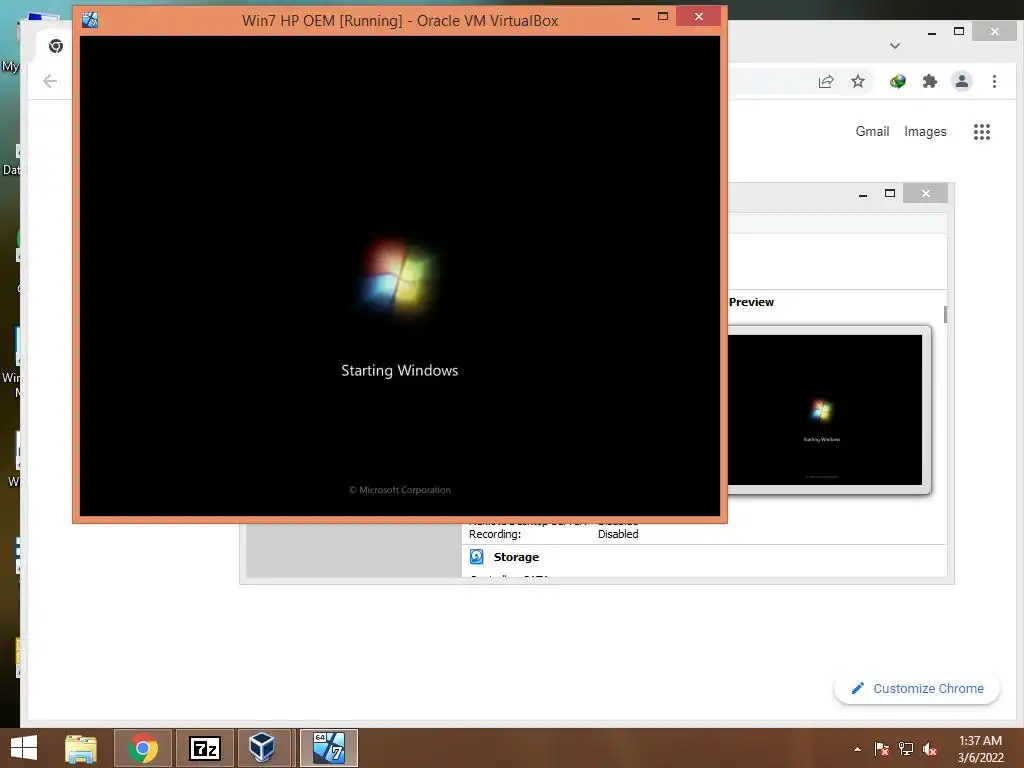Screen dimensions: 1024x768
Task: Click the Chrome icon in the browser tab
Action: tap(56, 46)
